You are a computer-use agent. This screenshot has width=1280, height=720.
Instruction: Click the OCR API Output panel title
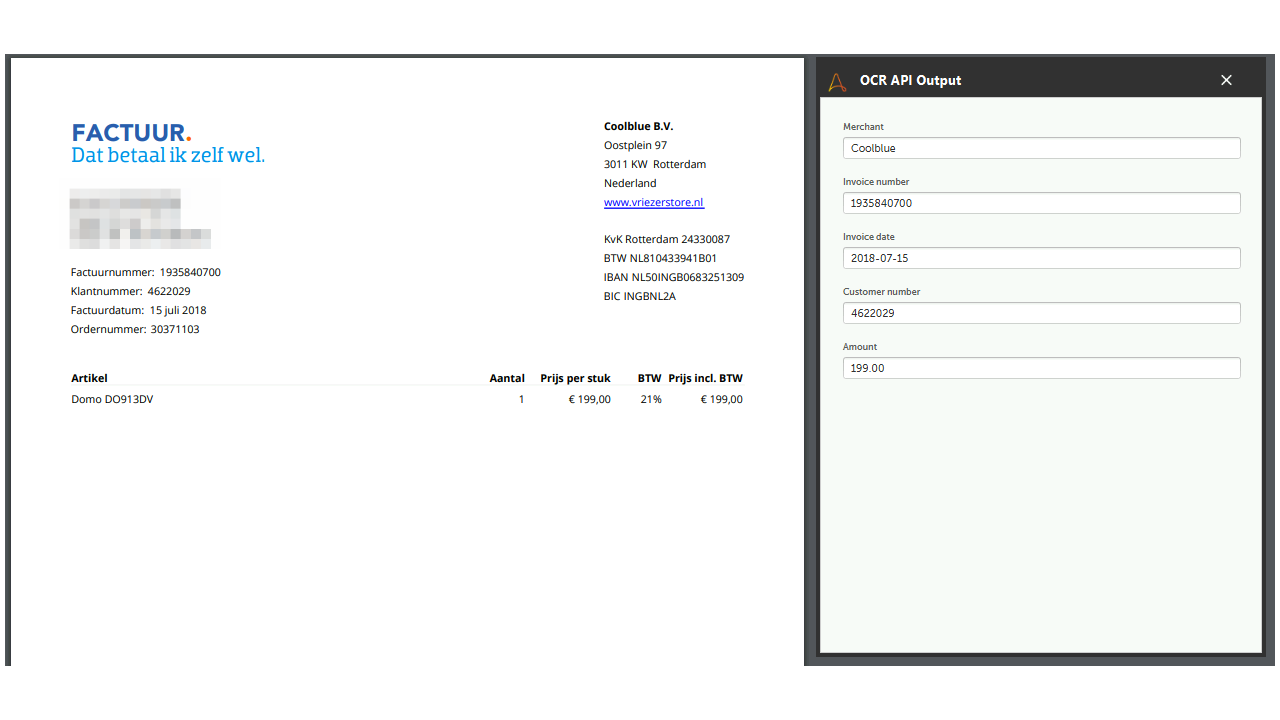coord(910,80)
